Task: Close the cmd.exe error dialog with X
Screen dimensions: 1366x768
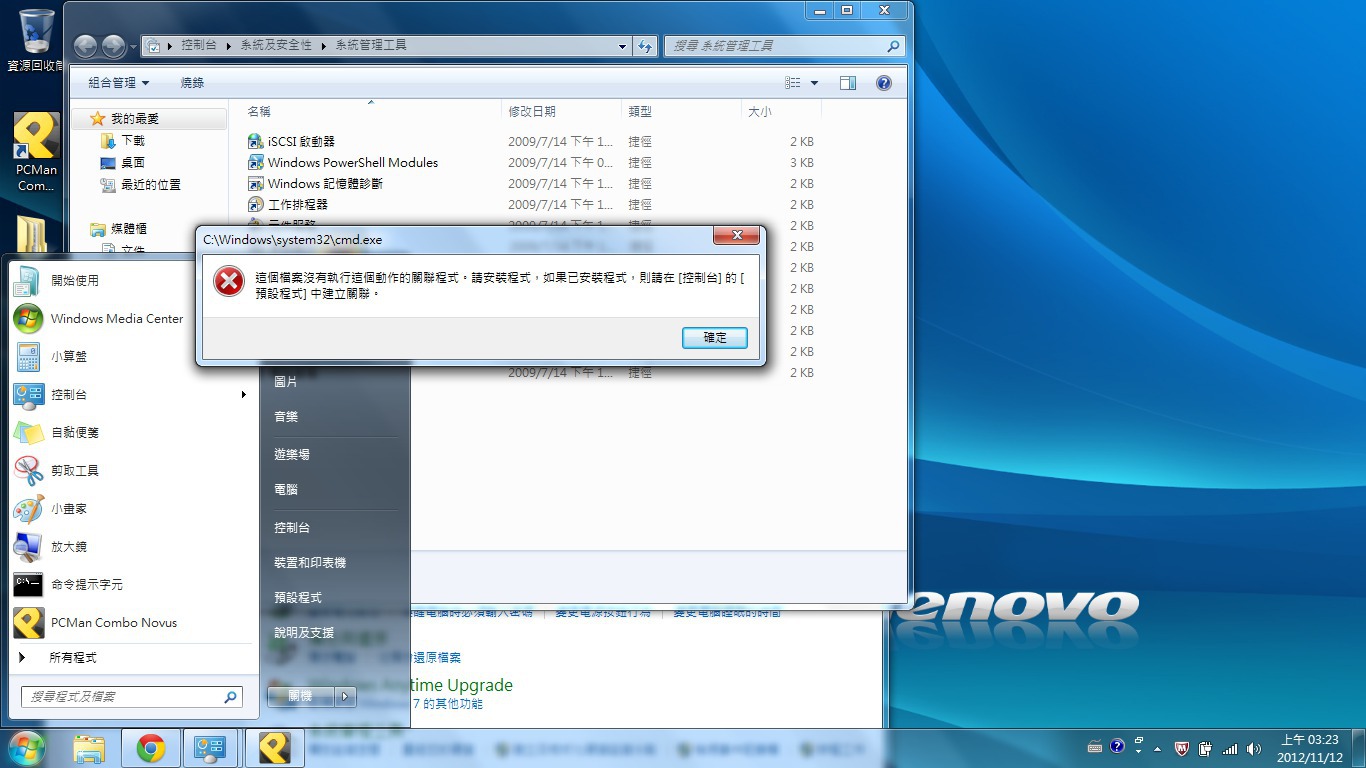Action: tap(738, 236)
